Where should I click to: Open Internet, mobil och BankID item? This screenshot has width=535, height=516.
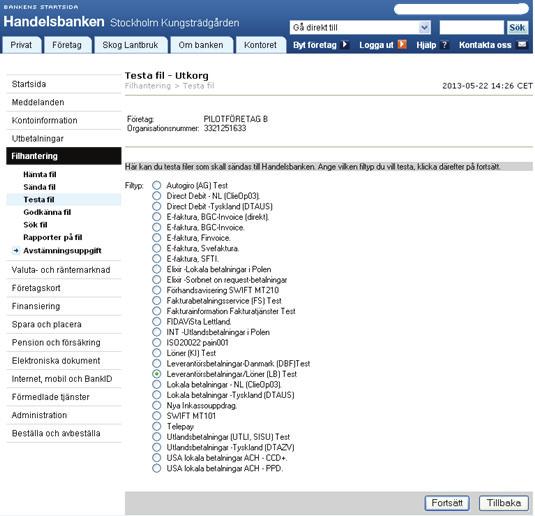(x=63, y=379)
